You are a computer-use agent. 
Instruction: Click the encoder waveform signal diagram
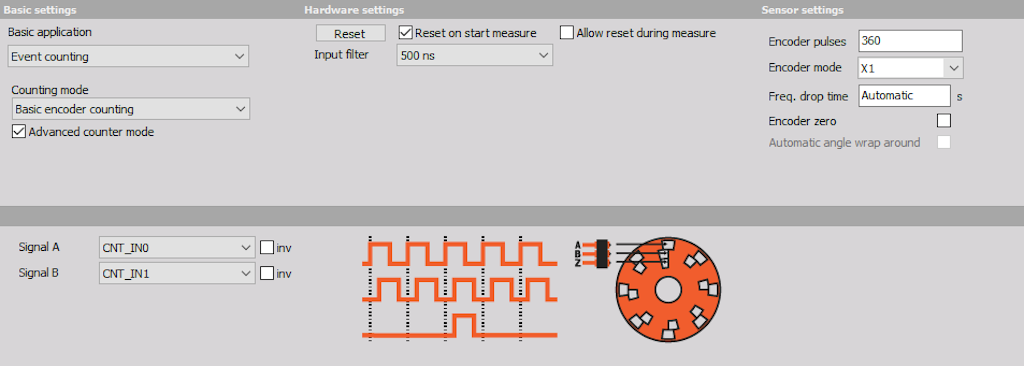tap(460, 288)
